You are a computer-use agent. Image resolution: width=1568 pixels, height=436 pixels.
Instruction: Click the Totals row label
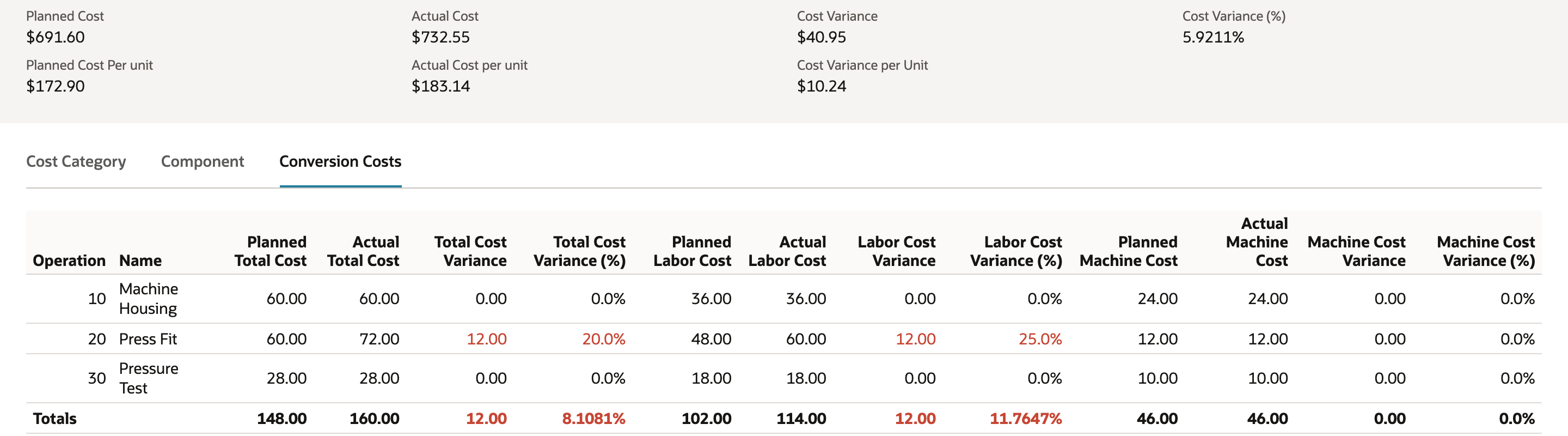55,419
